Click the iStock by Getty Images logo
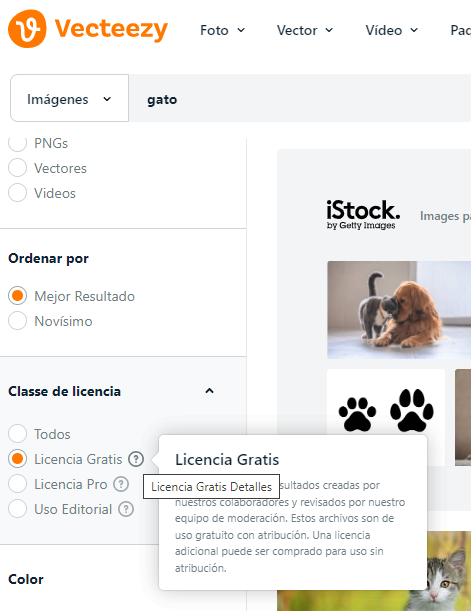The height and width of the screenshot is (611, 471). click(363, 215)
